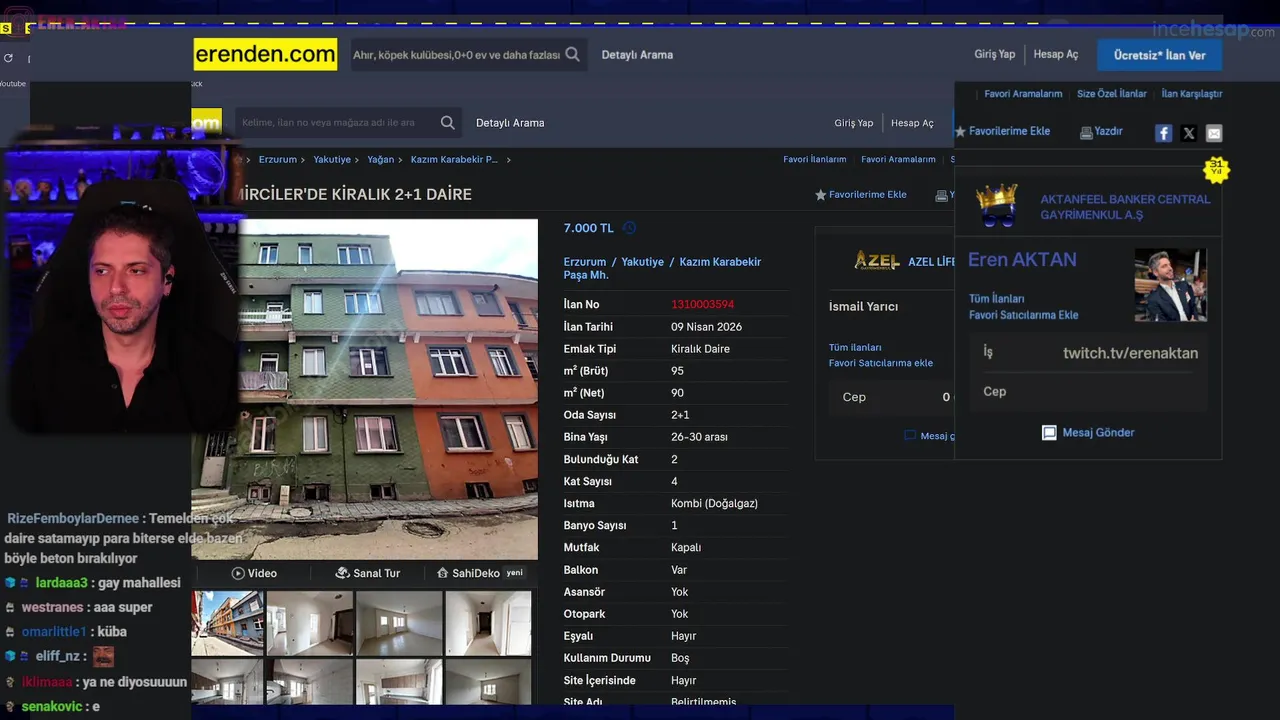Share listing on Facebook icon
1280x720 pixels.
pyautogui.click(x=1163, y=133)
